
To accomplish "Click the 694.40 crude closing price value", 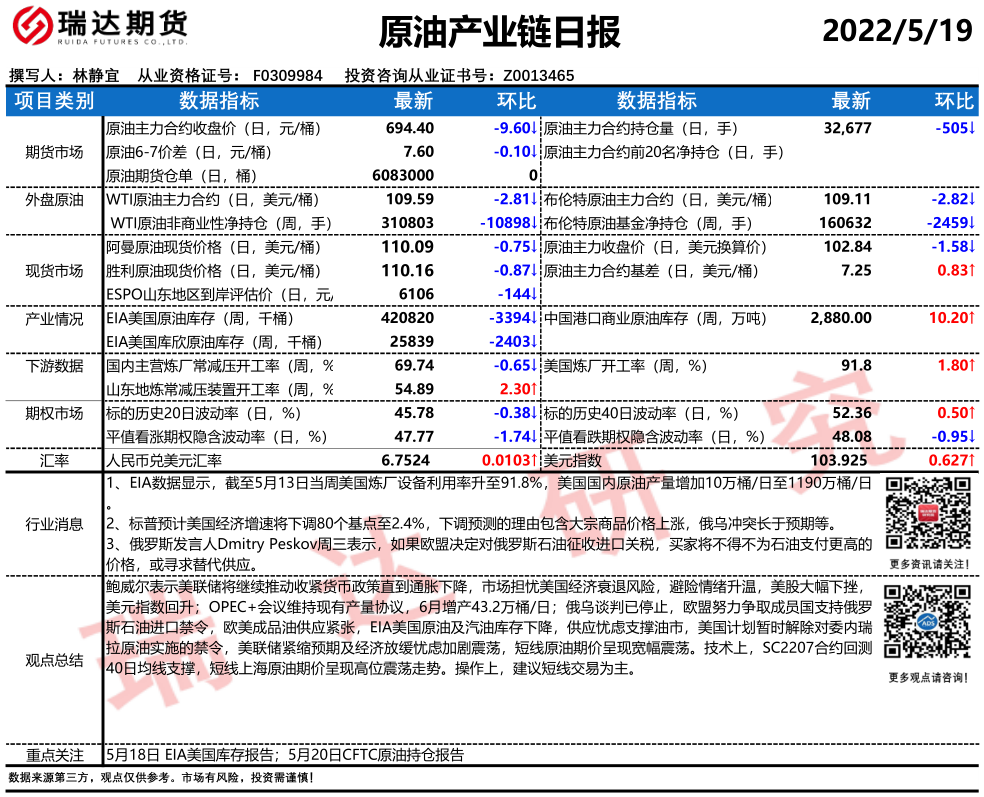I will (x=410, y=128).
